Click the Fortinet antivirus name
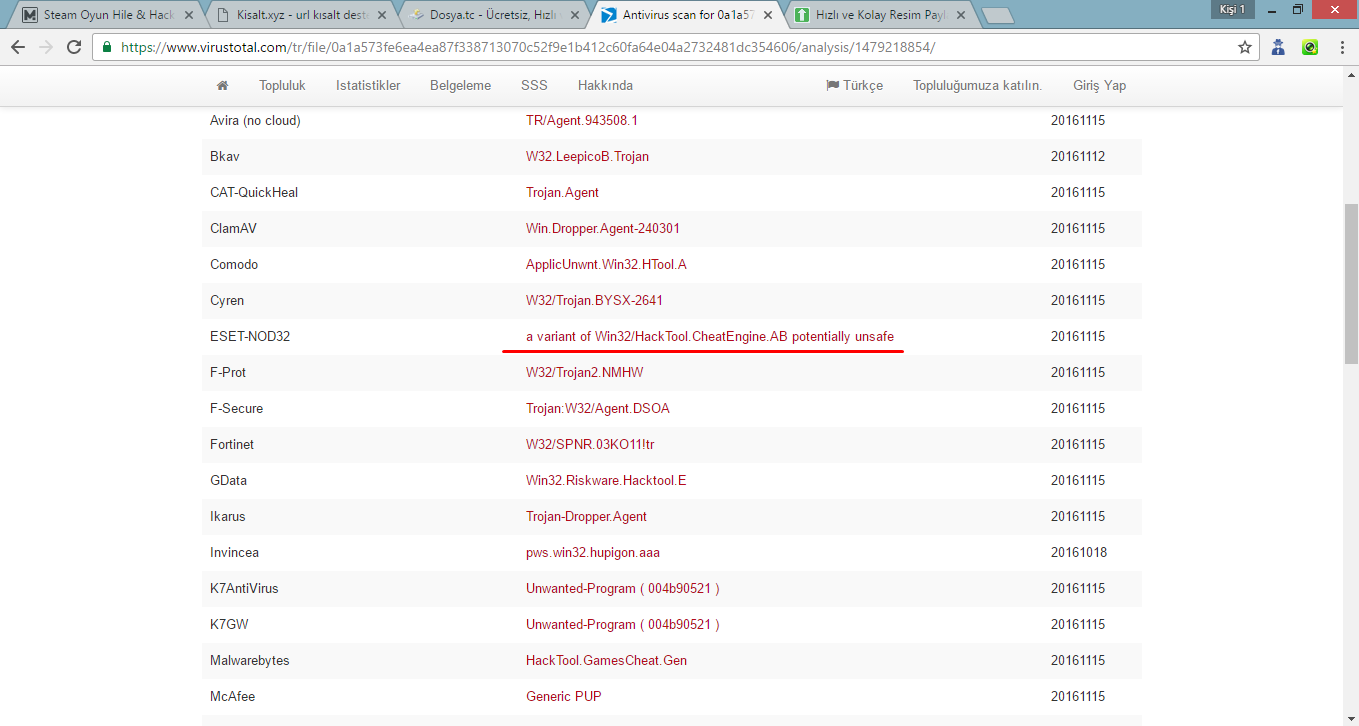Image resolution: width=1359 pixels, height=726 pixels. pyautogui.click(x=232, y=444)
